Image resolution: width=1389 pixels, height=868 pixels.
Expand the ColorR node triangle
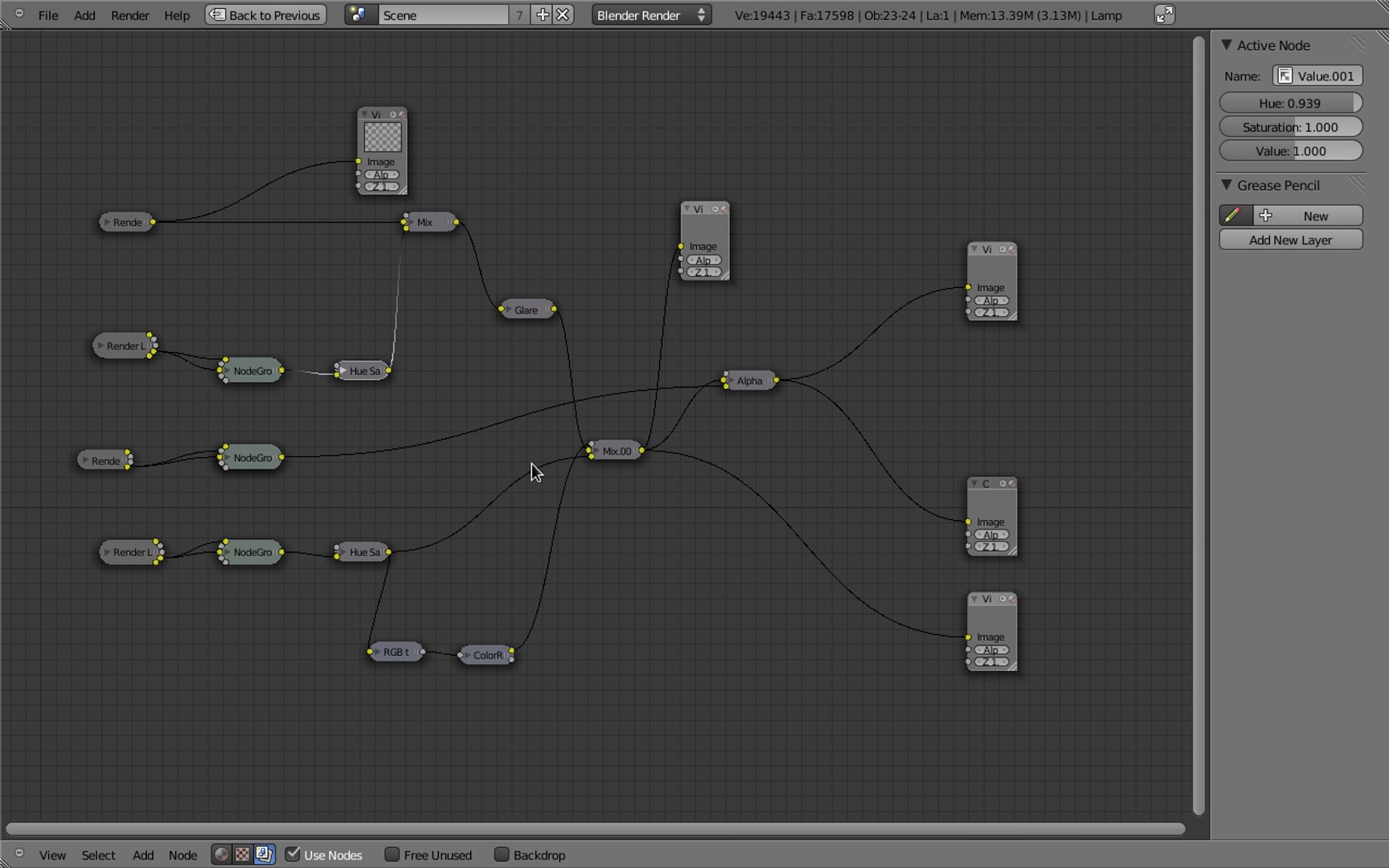pyautogui.click(x=467, y=655)
